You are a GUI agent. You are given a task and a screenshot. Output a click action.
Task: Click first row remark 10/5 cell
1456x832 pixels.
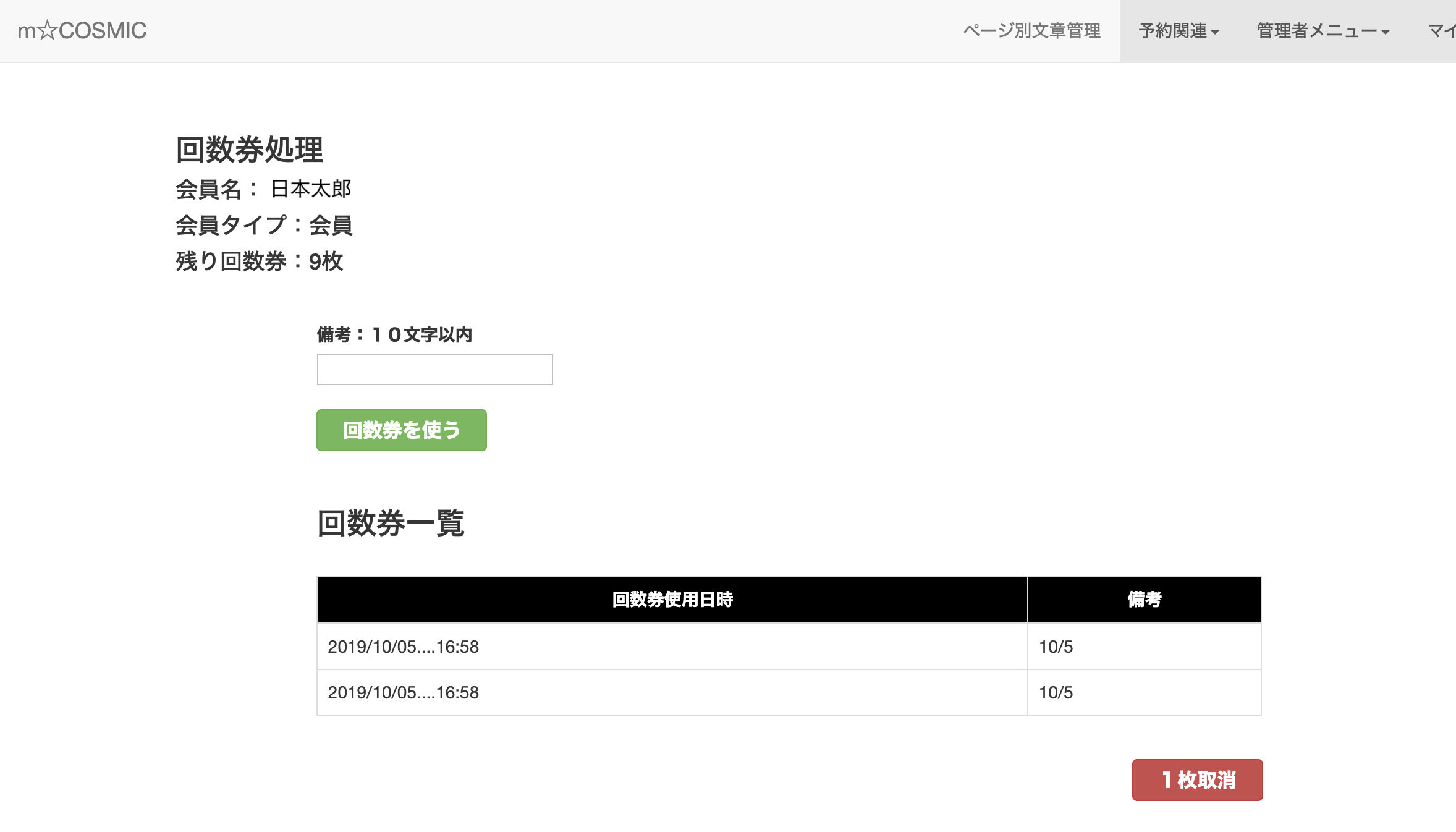(x=1056, y=647)
